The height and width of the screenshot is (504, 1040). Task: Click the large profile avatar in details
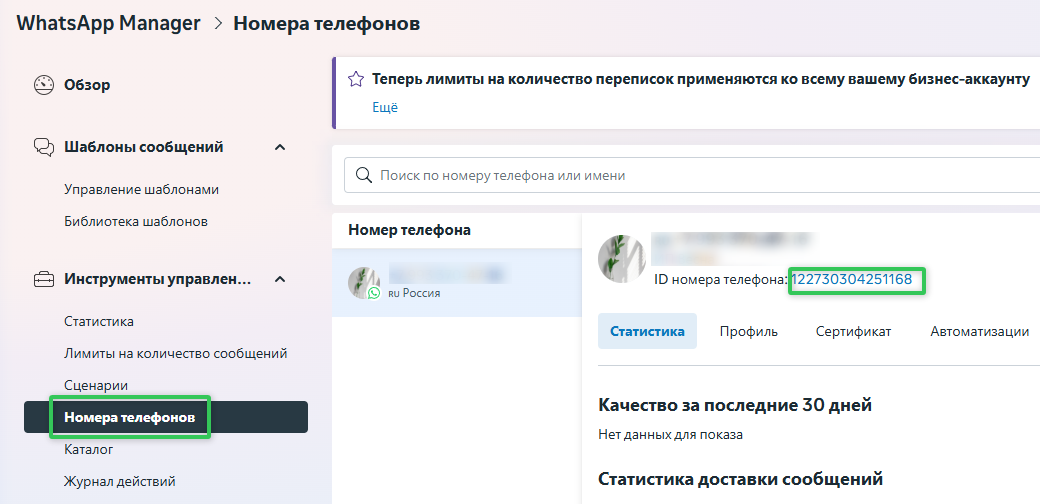coord(621,259)
